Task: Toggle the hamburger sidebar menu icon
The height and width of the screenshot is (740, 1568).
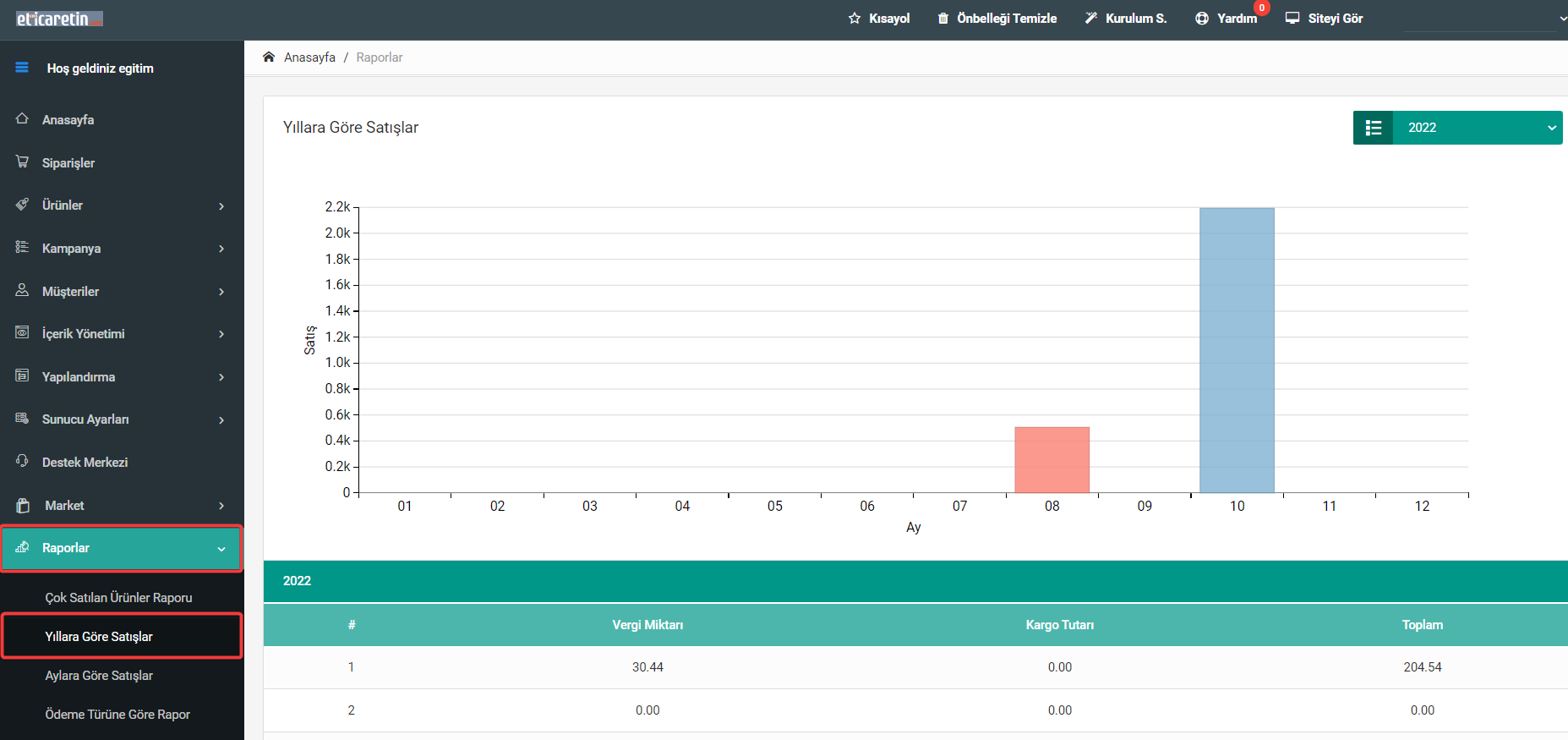Action: 22,68
